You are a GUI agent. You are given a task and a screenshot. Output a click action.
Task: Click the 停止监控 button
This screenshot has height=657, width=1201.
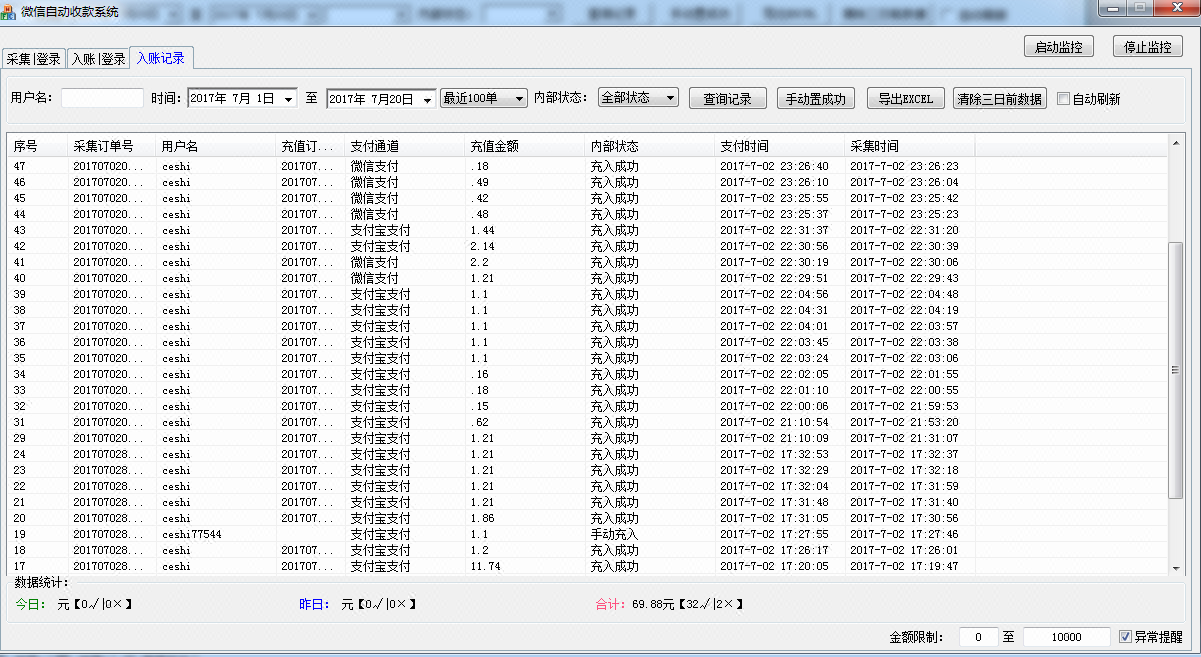pos(1148,47)
